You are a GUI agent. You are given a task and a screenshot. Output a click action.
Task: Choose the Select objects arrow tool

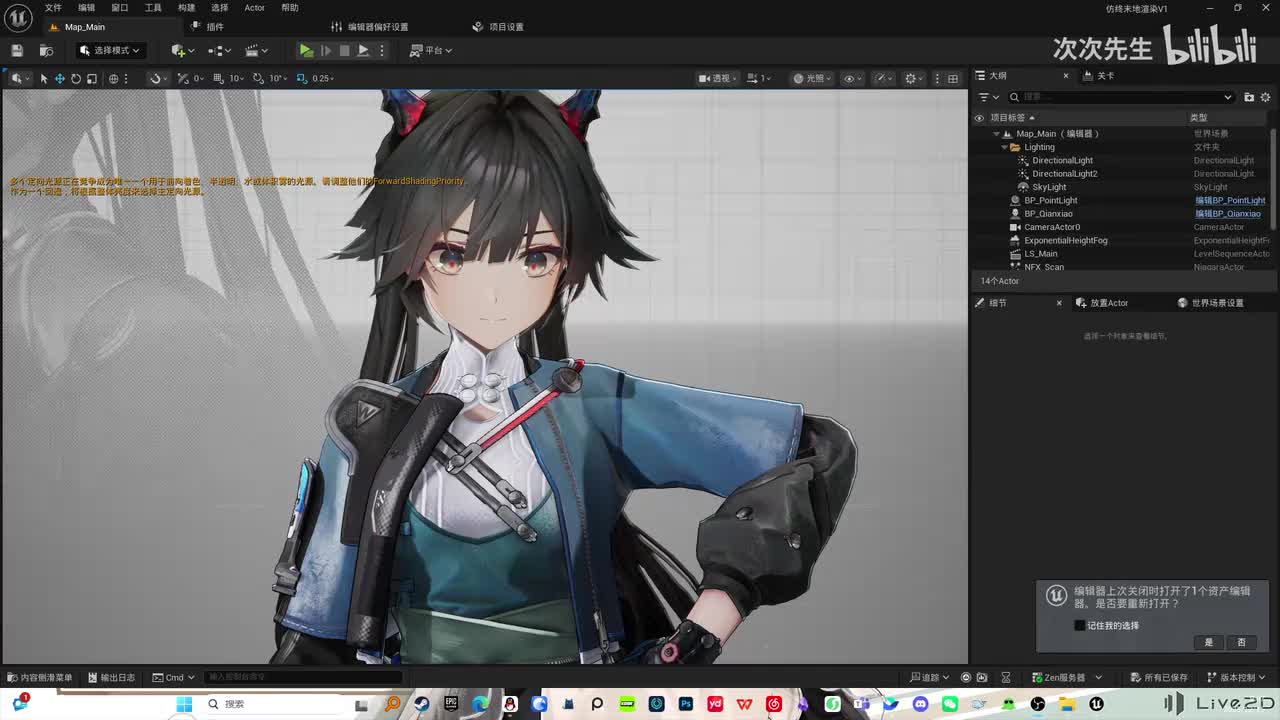44,78
